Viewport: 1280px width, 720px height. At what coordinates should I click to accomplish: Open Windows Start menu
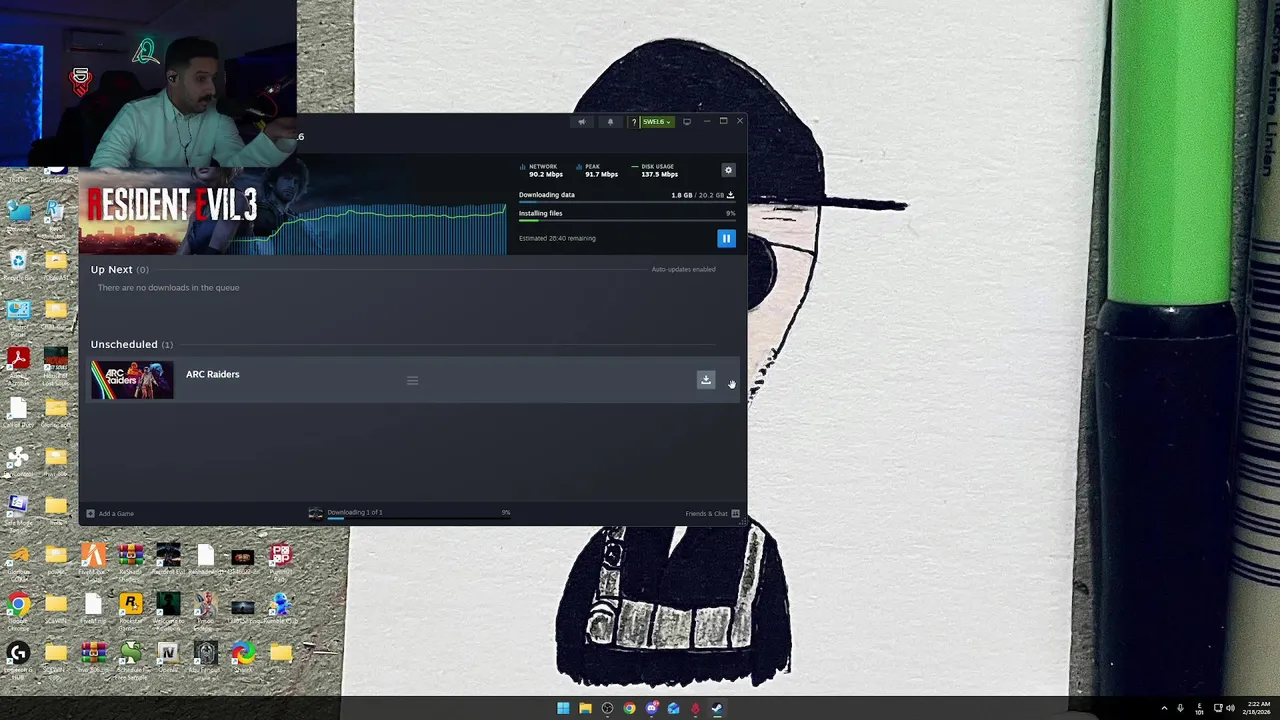563,709
